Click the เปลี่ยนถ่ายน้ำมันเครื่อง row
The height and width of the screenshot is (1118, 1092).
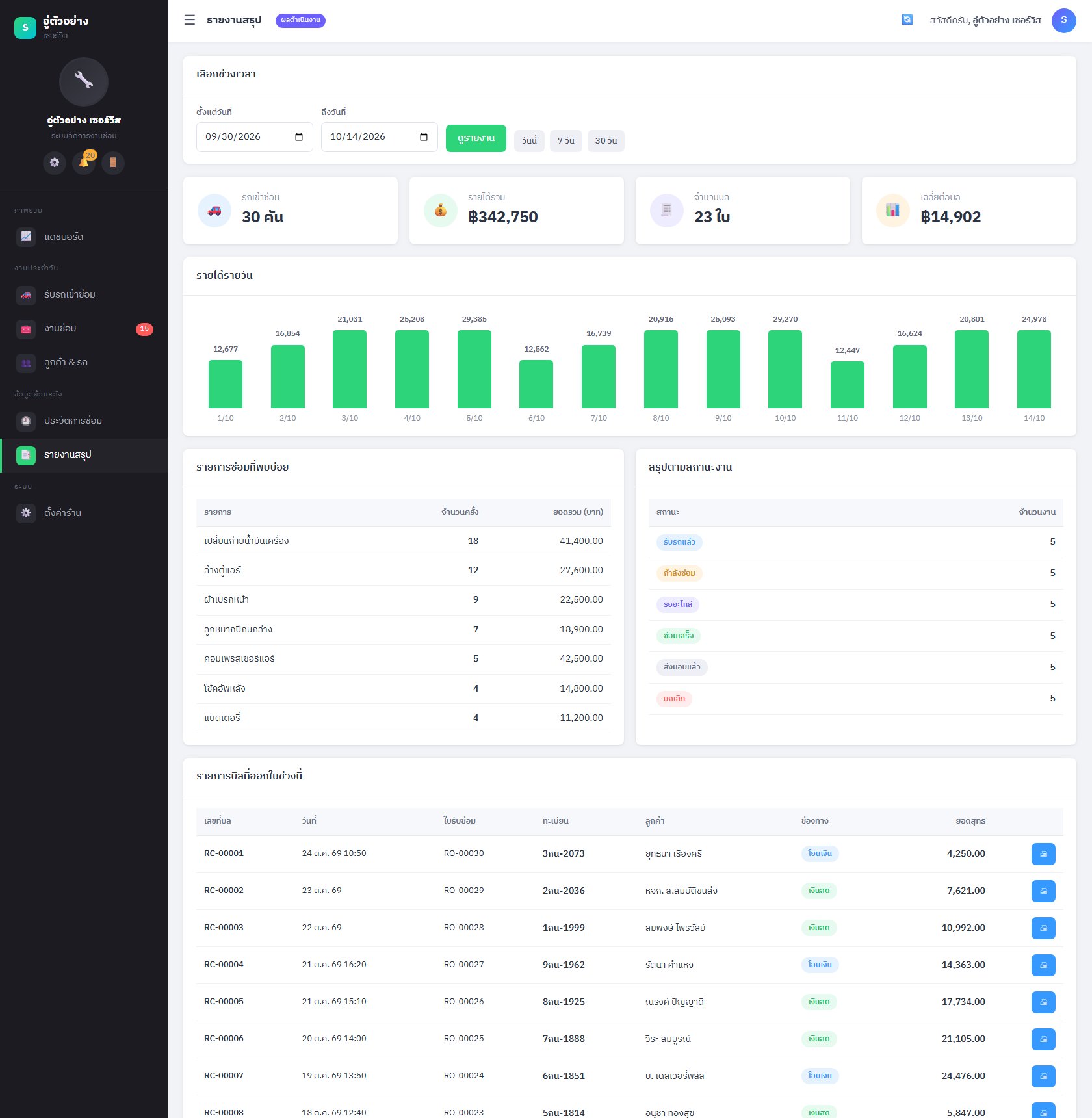pyautogui.click(x=404, y=541)
